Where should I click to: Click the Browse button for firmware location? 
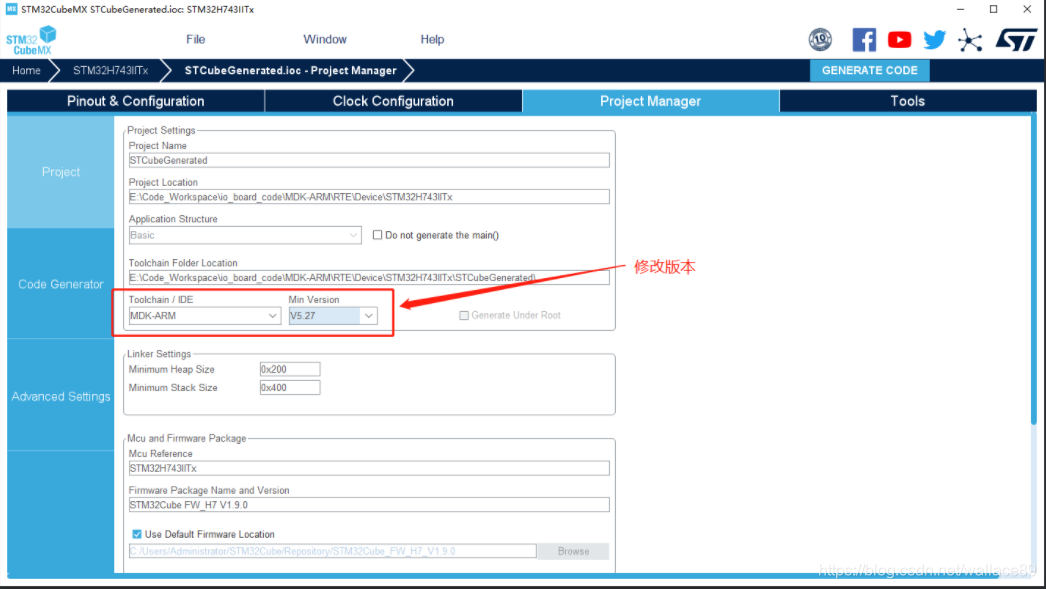point(573,551)
